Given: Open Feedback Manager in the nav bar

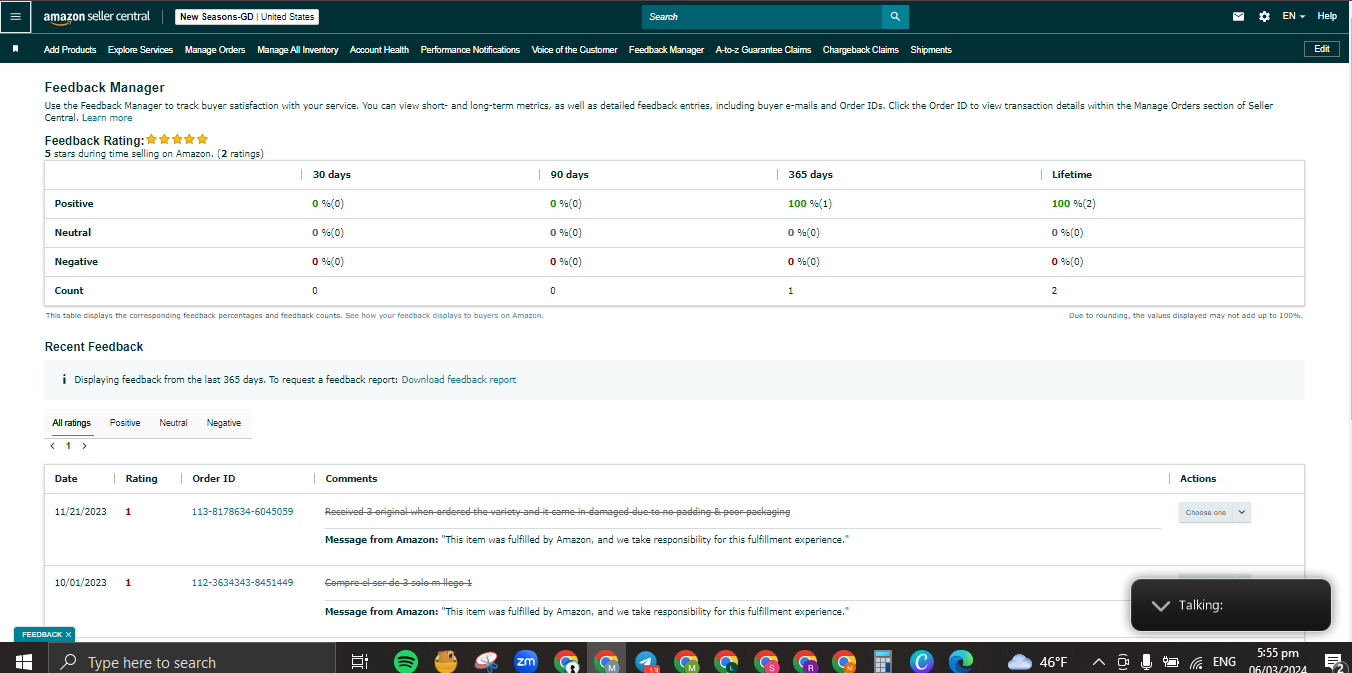Looking at the screenshot, I should pyautogui.click(x=666, y=49).
